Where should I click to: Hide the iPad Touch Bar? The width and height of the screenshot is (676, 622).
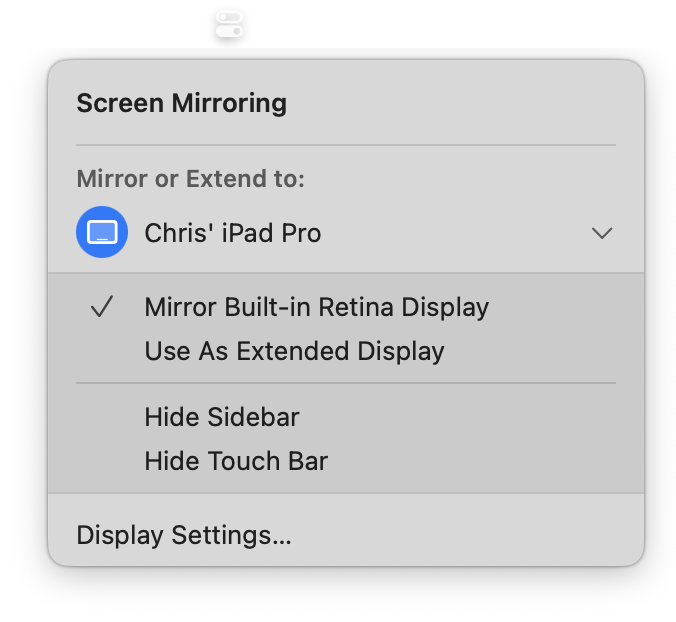tap(236, 461)
